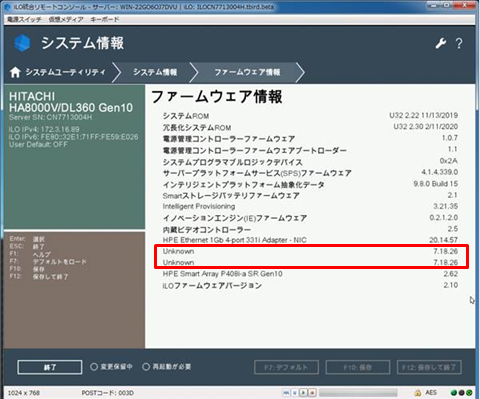480x399 pixels.
Task: Select 内蔵ビデオコントローラー row
Action: (x=310, y=229)
